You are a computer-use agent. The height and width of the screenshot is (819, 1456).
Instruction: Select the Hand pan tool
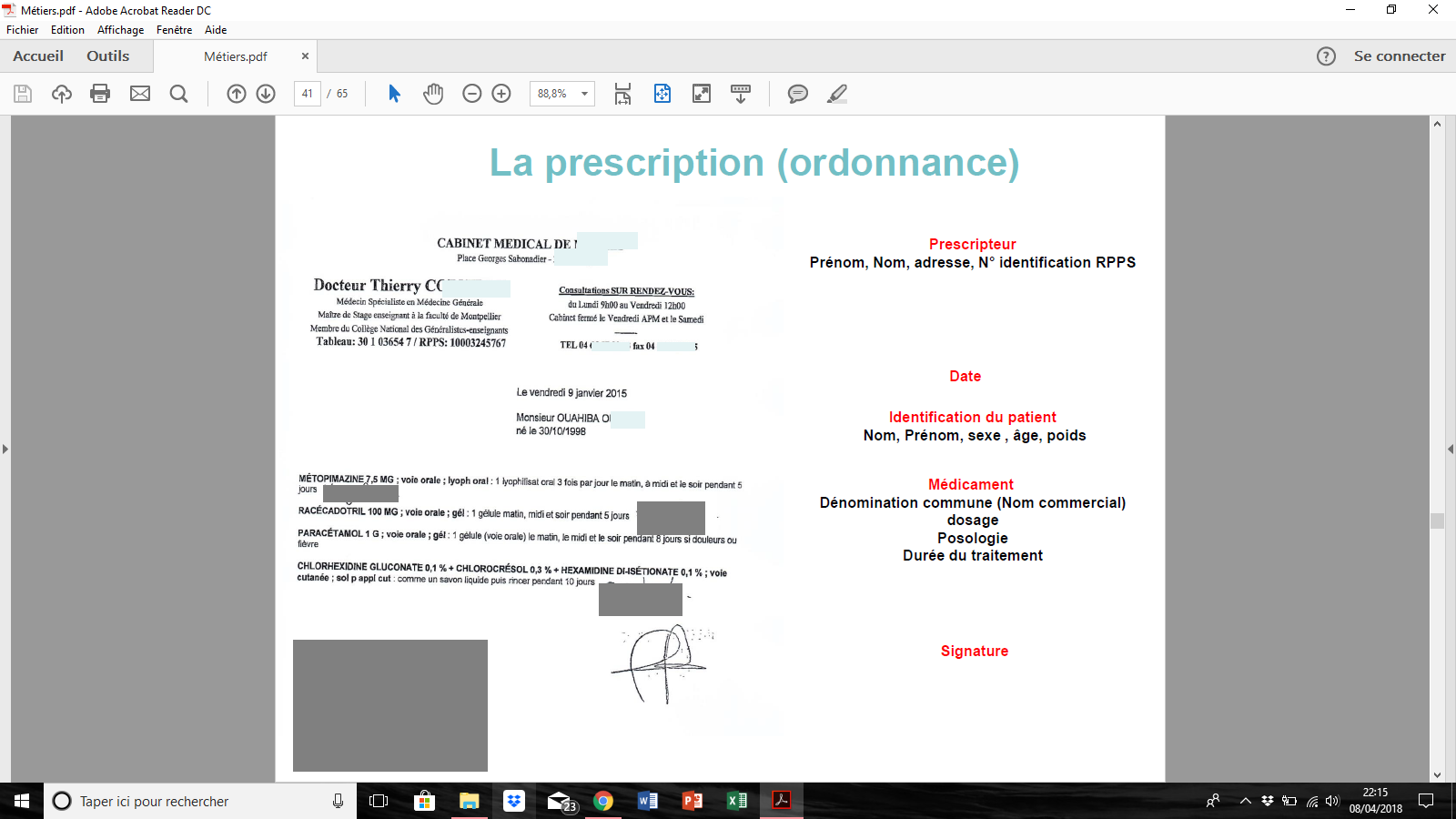coord(433,94)
